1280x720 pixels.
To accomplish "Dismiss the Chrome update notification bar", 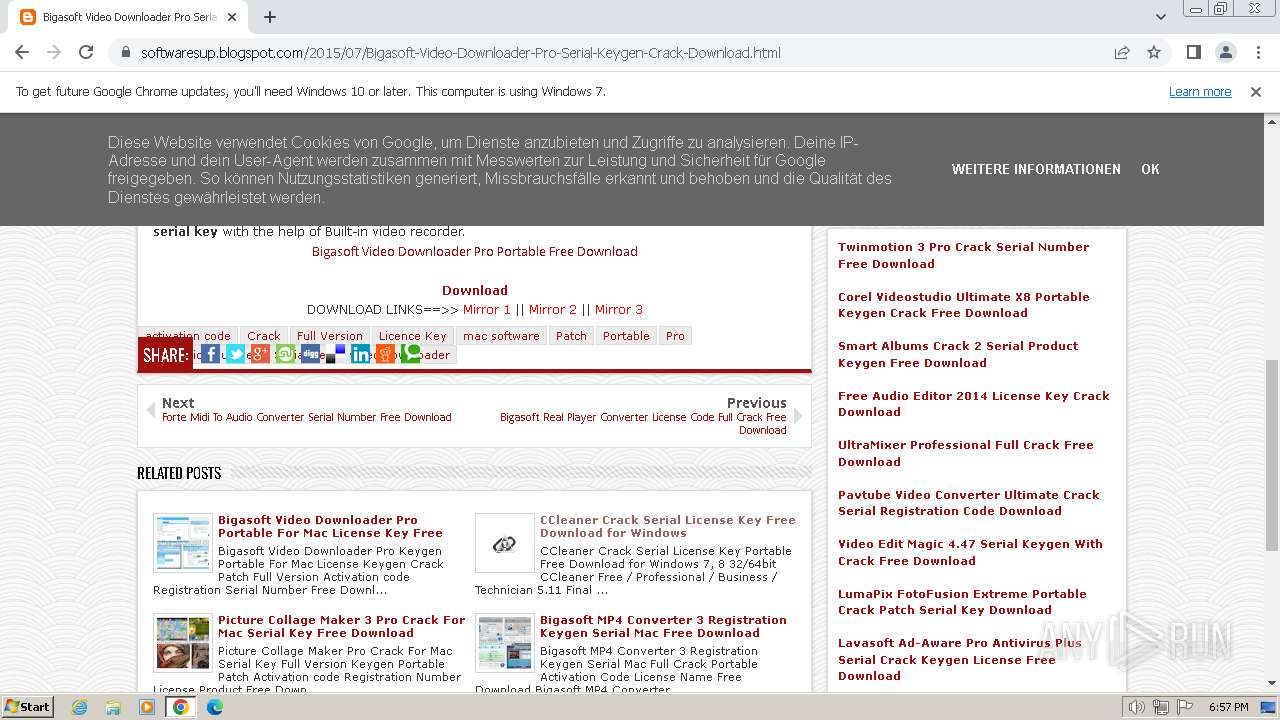I will (x=1256, y=92).
